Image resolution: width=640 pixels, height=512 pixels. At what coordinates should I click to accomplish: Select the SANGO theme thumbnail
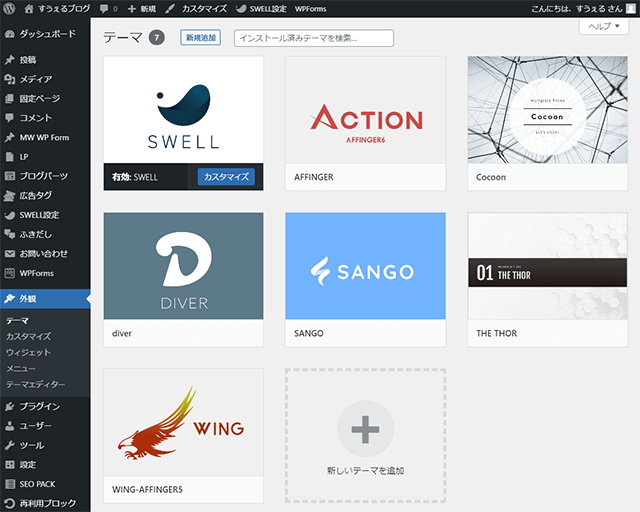point(365,266)
